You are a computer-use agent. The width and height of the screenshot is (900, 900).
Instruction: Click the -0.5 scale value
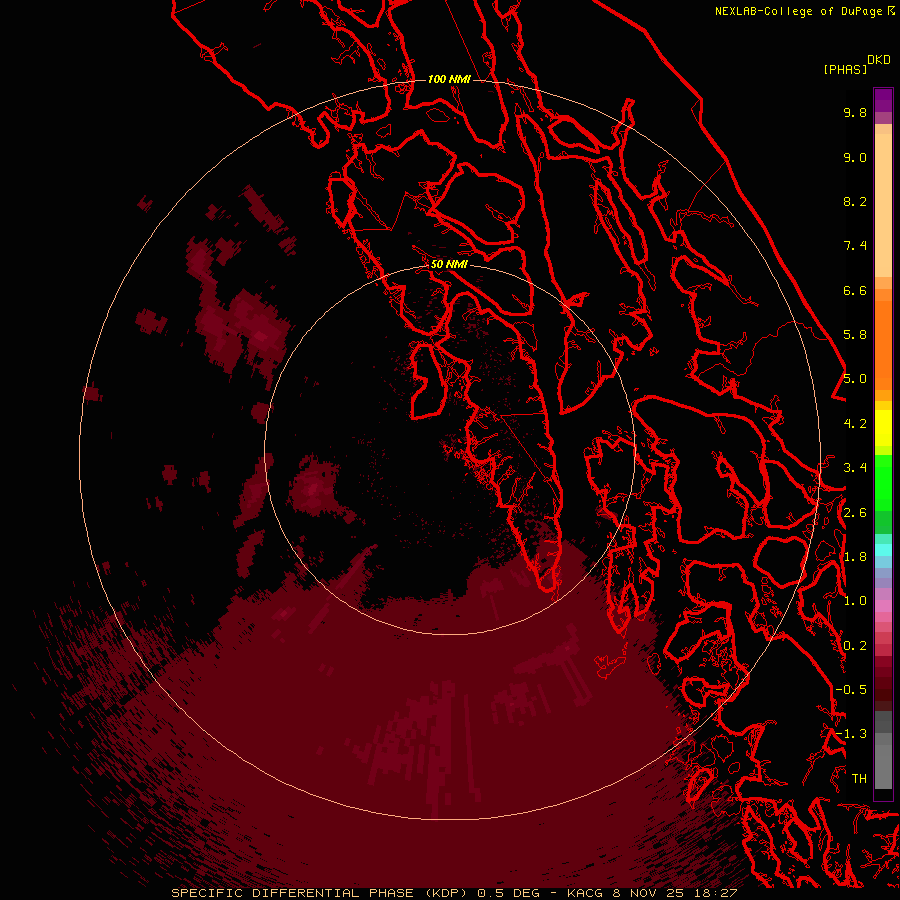(x=851, y=690)
